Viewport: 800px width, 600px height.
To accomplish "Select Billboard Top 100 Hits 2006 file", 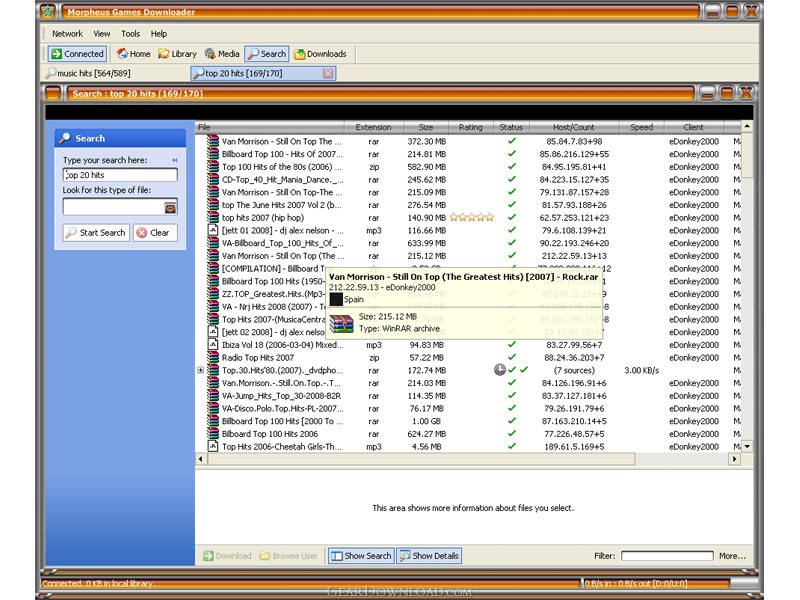I will click(x=269, y=434).
